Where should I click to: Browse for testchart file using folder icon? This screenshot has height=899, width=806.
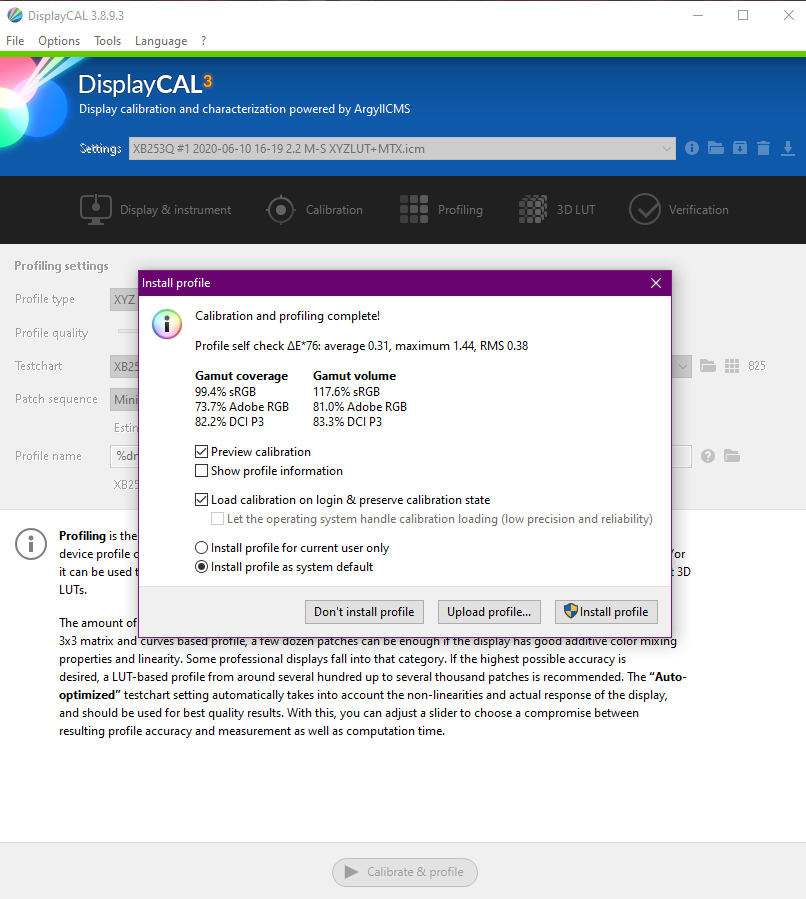point(708,366)
